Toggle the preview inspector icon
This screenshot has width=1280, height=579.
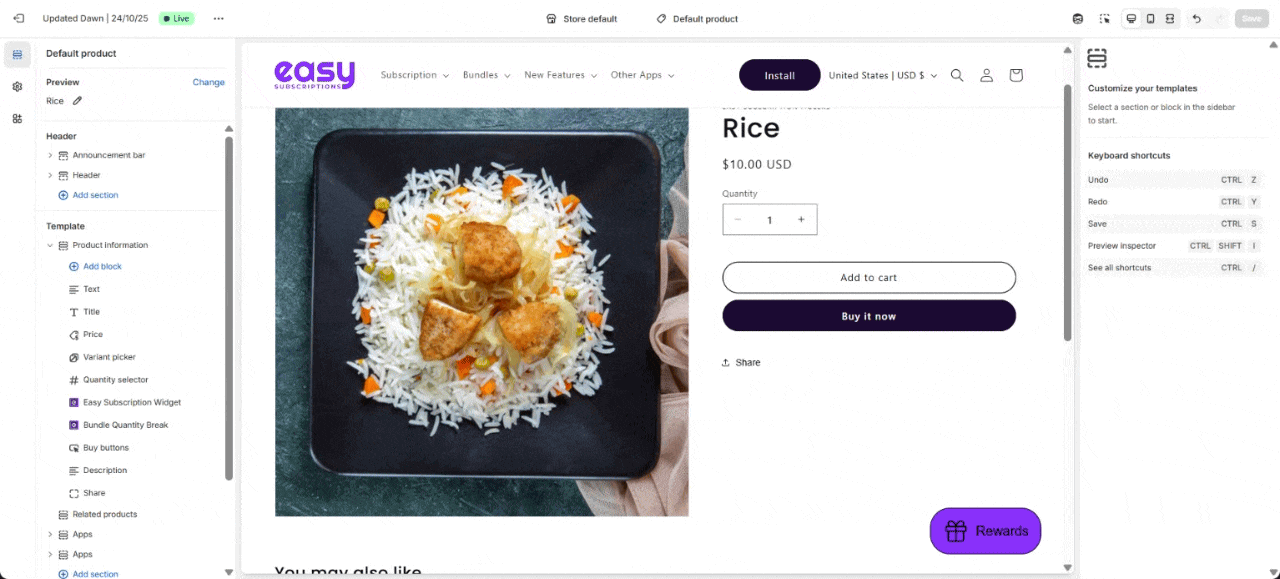pyautogui.click(x=1104, y=19)
